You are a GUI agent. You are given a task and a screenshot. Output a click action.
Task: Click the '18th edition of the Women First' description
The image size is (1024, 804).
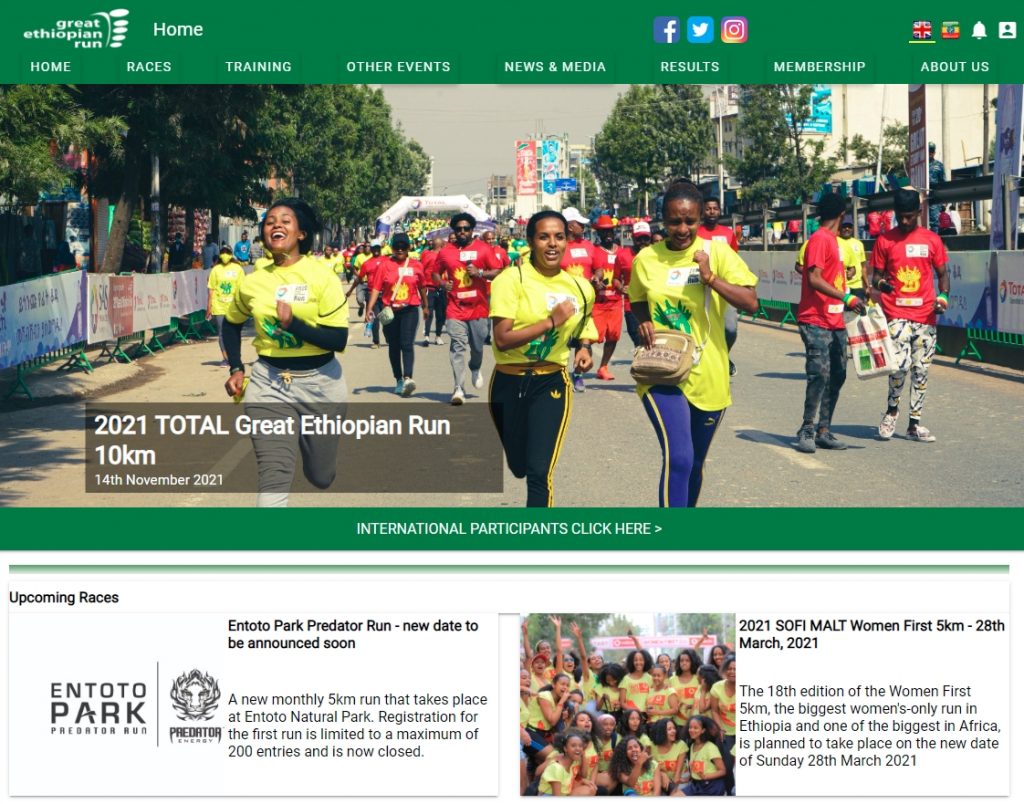pos(869,726)
